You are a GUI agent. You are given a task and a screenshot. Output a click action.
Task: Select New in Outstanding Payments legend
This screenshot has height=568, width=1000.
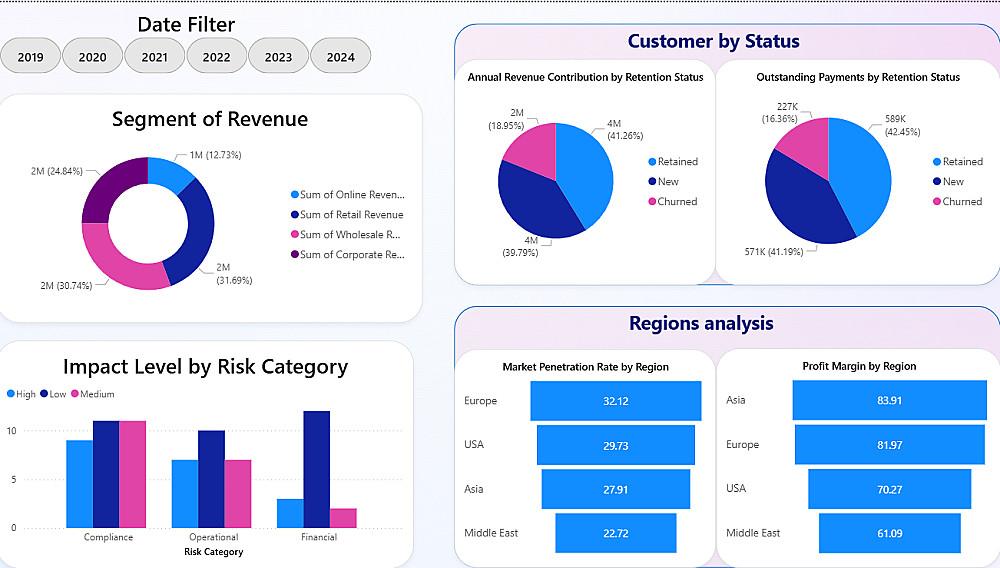(x=948, y=181)
